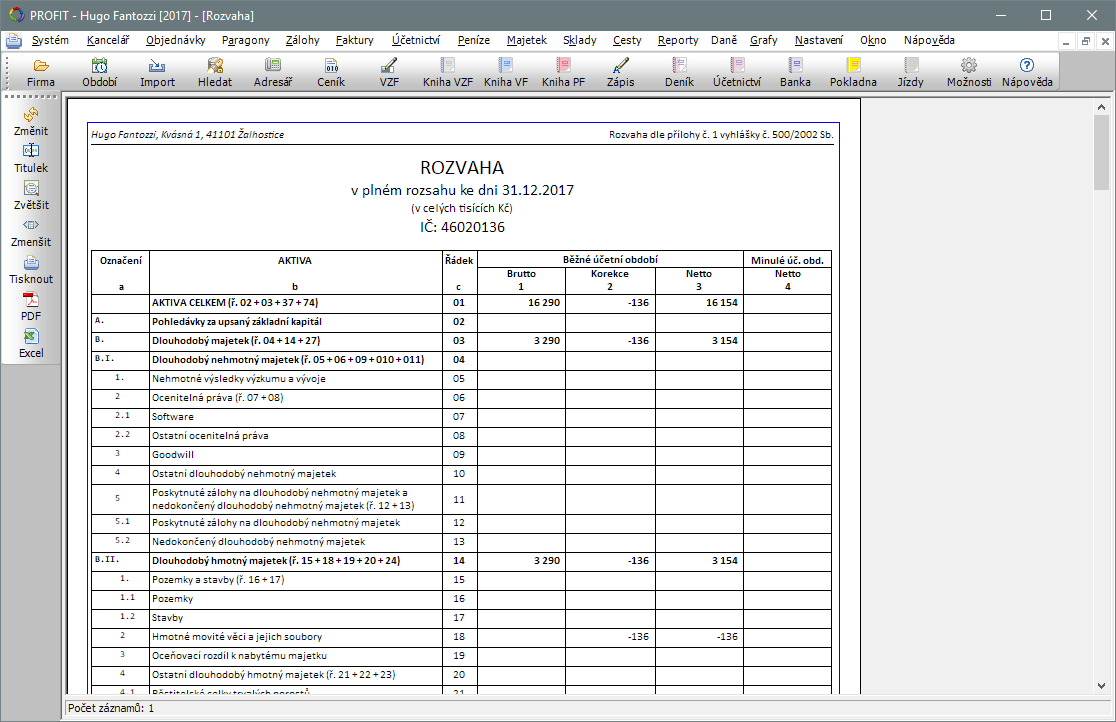Minimize the inner Rozvaha document window
The image size is (1116, 722).
1066,41
